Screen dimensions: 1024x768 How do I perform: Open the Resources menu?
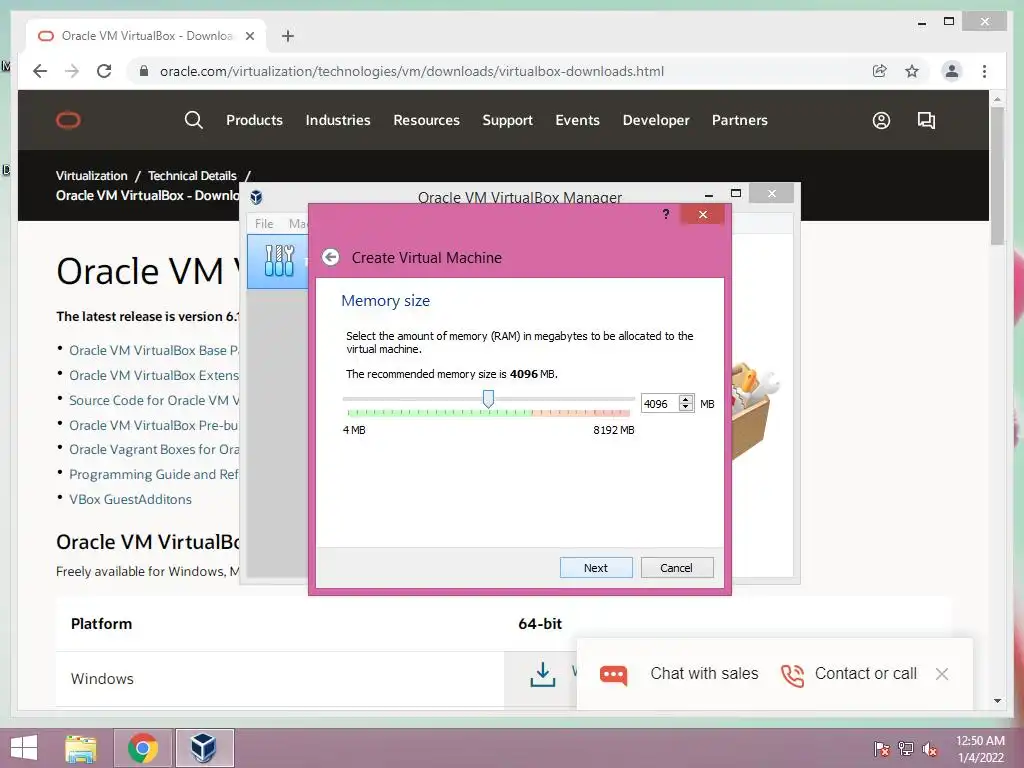coord(426,120)
